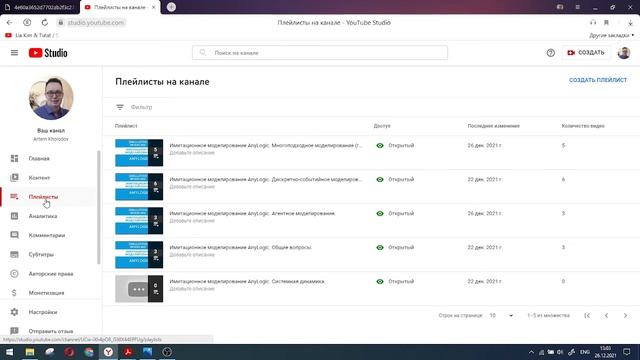This screenshot has height=360, width=640.
Task: Click eye visibility icon for Общие вопросы playlist
Action: click(380, 247)
